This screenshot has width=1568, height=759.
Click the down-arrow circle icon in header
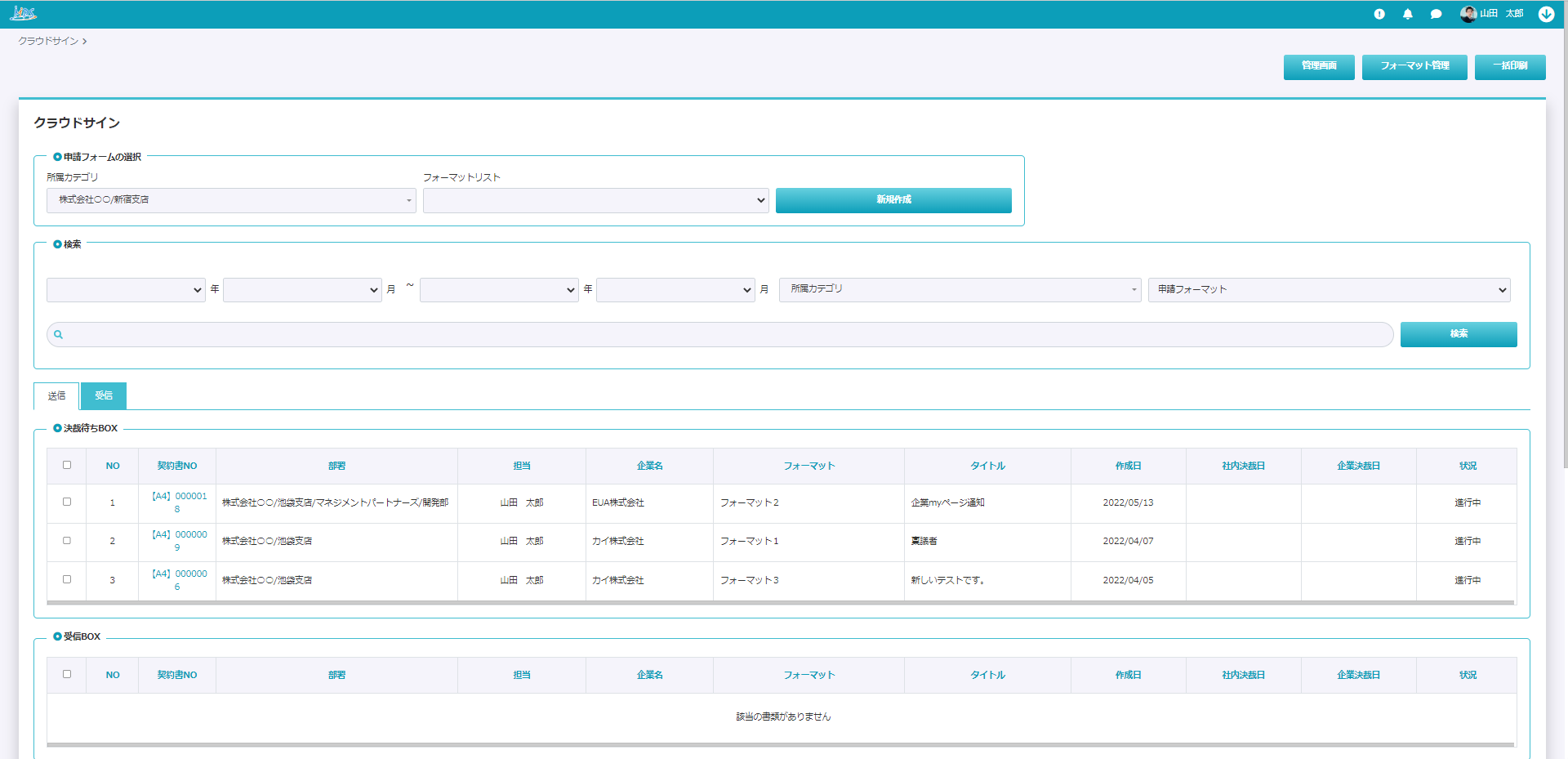(x=1546, y=14)
